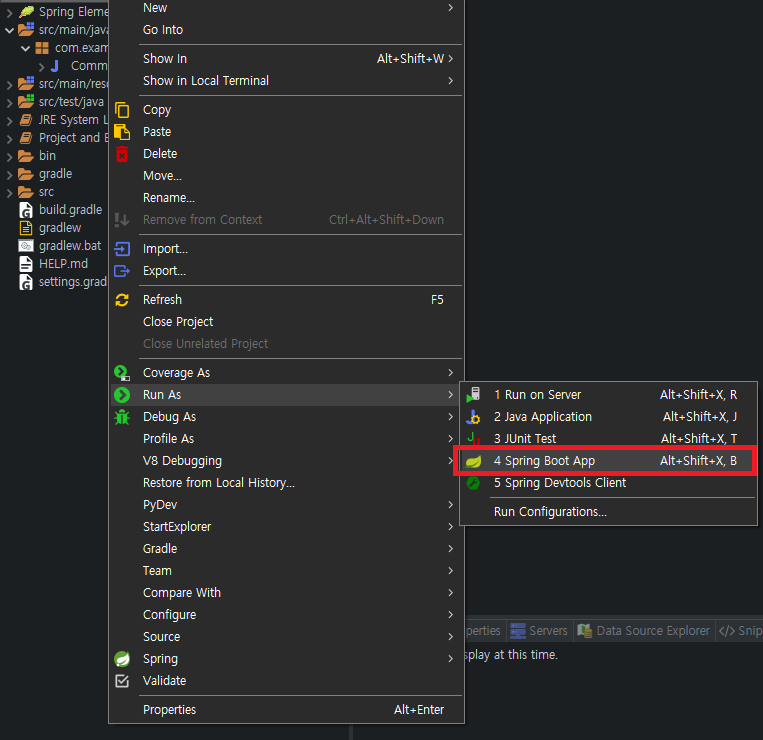The image size is (763, 740).
Task: Click the red Delete trash icon
Action: point(122,154)
